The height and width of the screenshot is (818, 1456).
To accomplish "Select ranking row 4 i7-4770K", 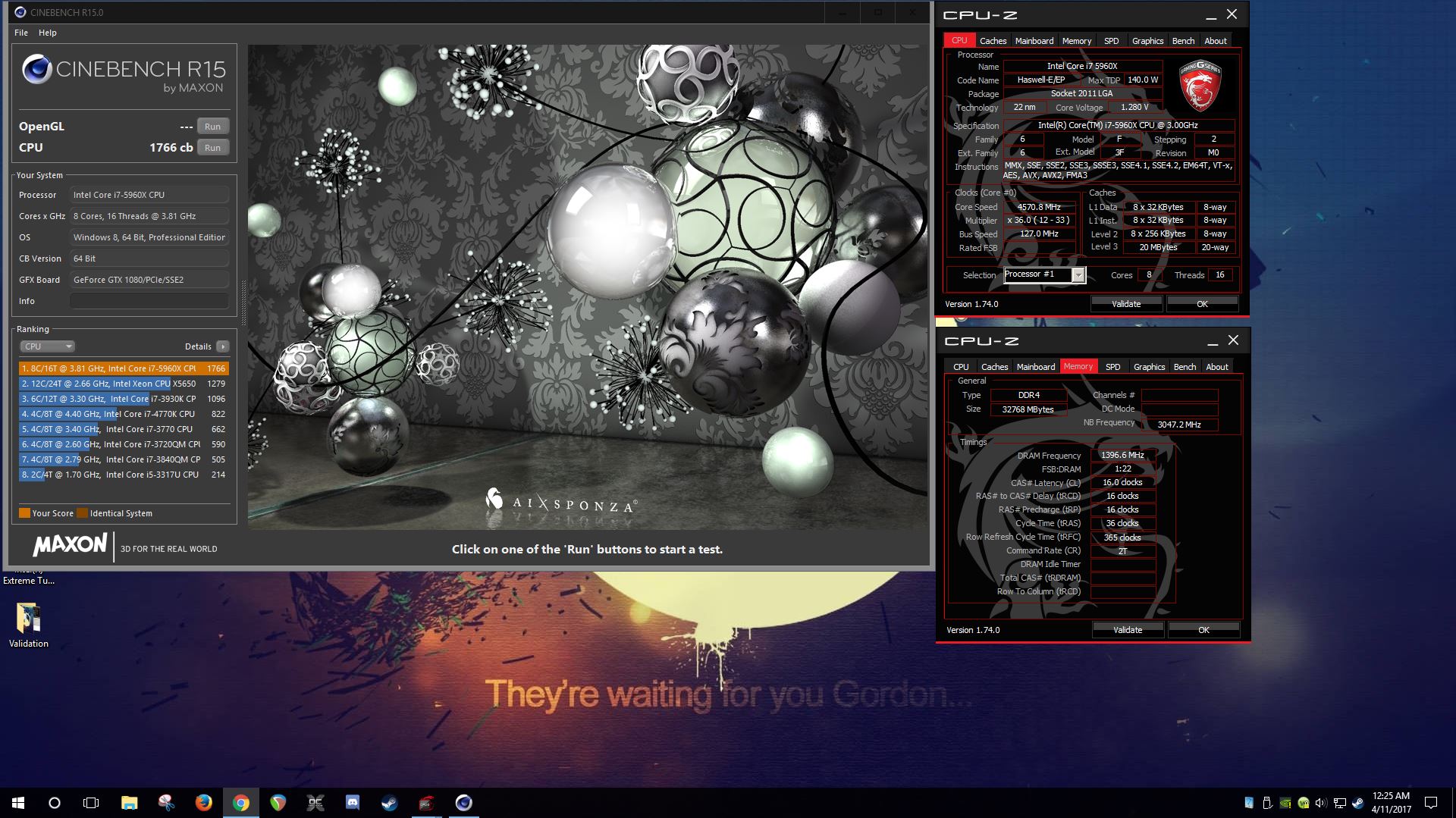I will pos(124,414).
